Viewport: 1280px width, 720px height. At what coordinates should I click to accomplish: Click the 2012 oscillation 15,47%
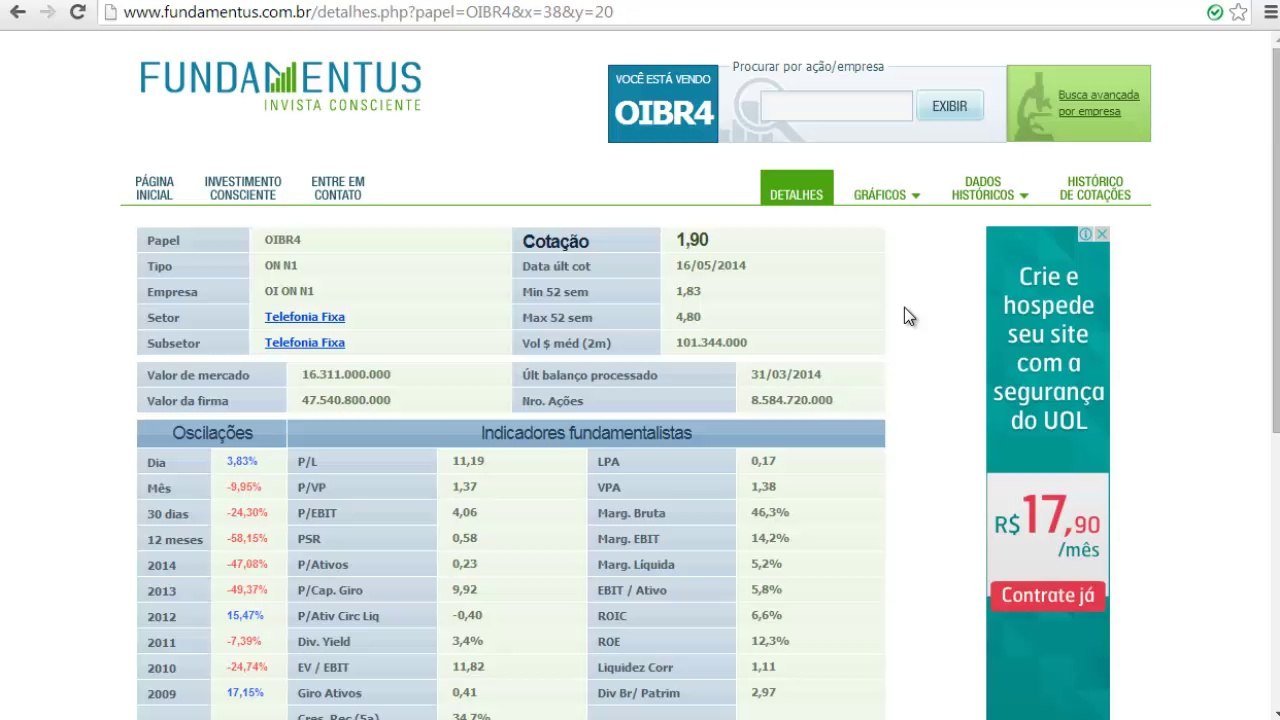pos(243,616)
